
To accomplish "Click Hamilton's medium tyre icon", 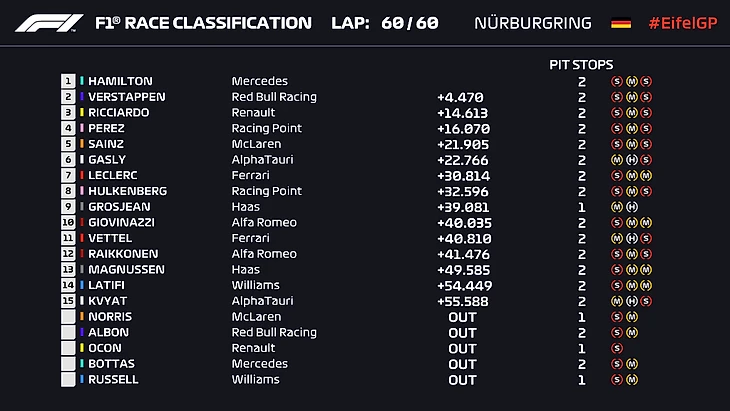I will [632, 81].
